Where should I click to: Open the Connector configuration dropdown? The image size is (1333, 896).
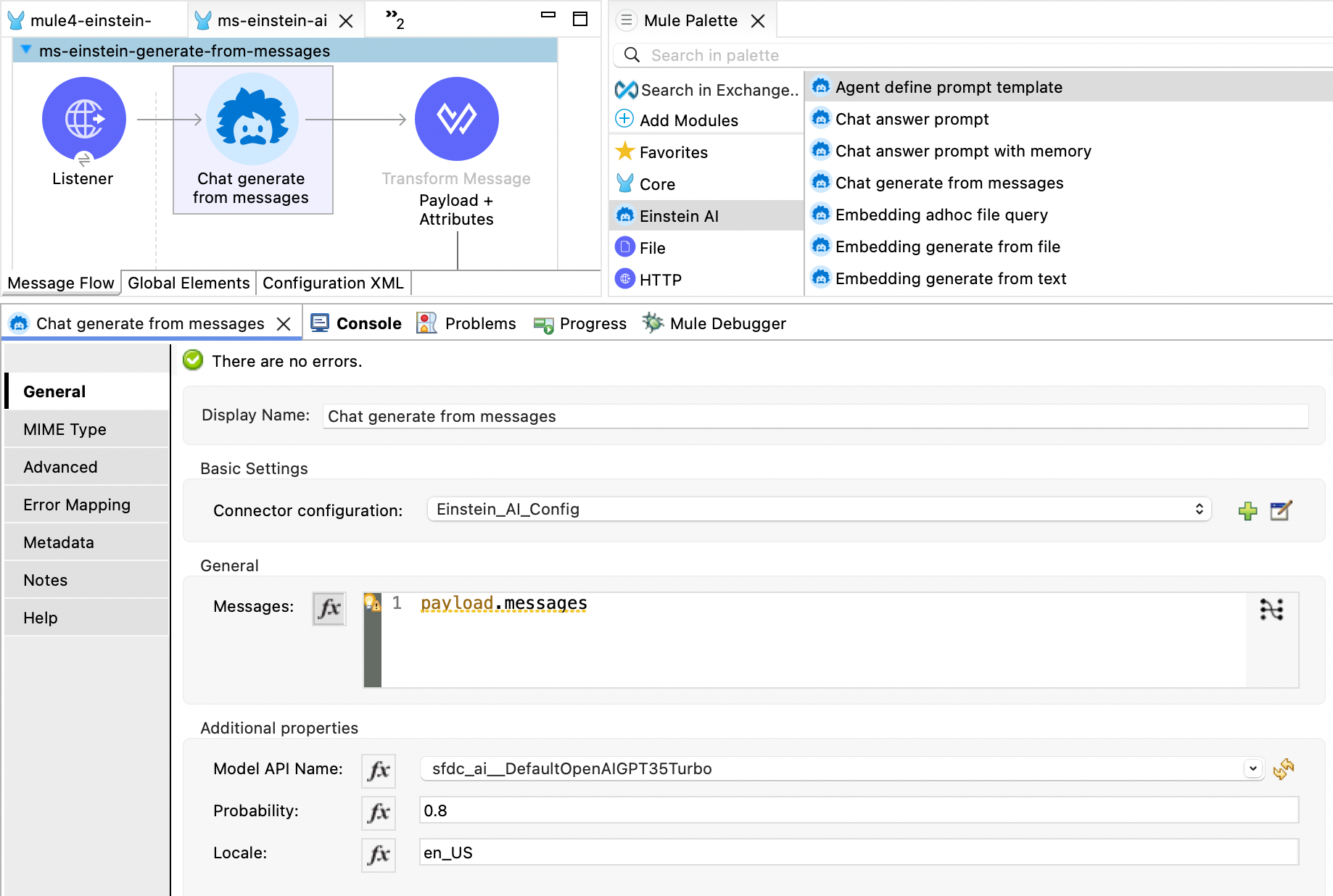coord(819,509)
